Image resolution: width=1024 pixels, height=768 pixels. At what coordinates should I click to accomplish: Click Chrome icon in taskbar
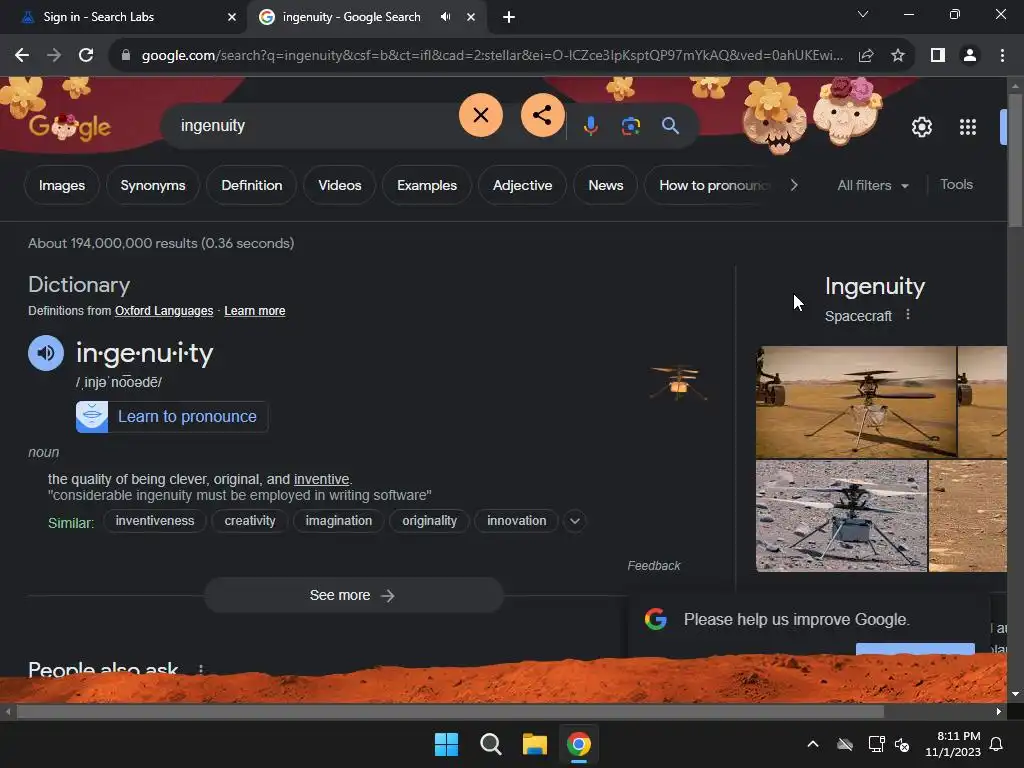tap(579, 744)
